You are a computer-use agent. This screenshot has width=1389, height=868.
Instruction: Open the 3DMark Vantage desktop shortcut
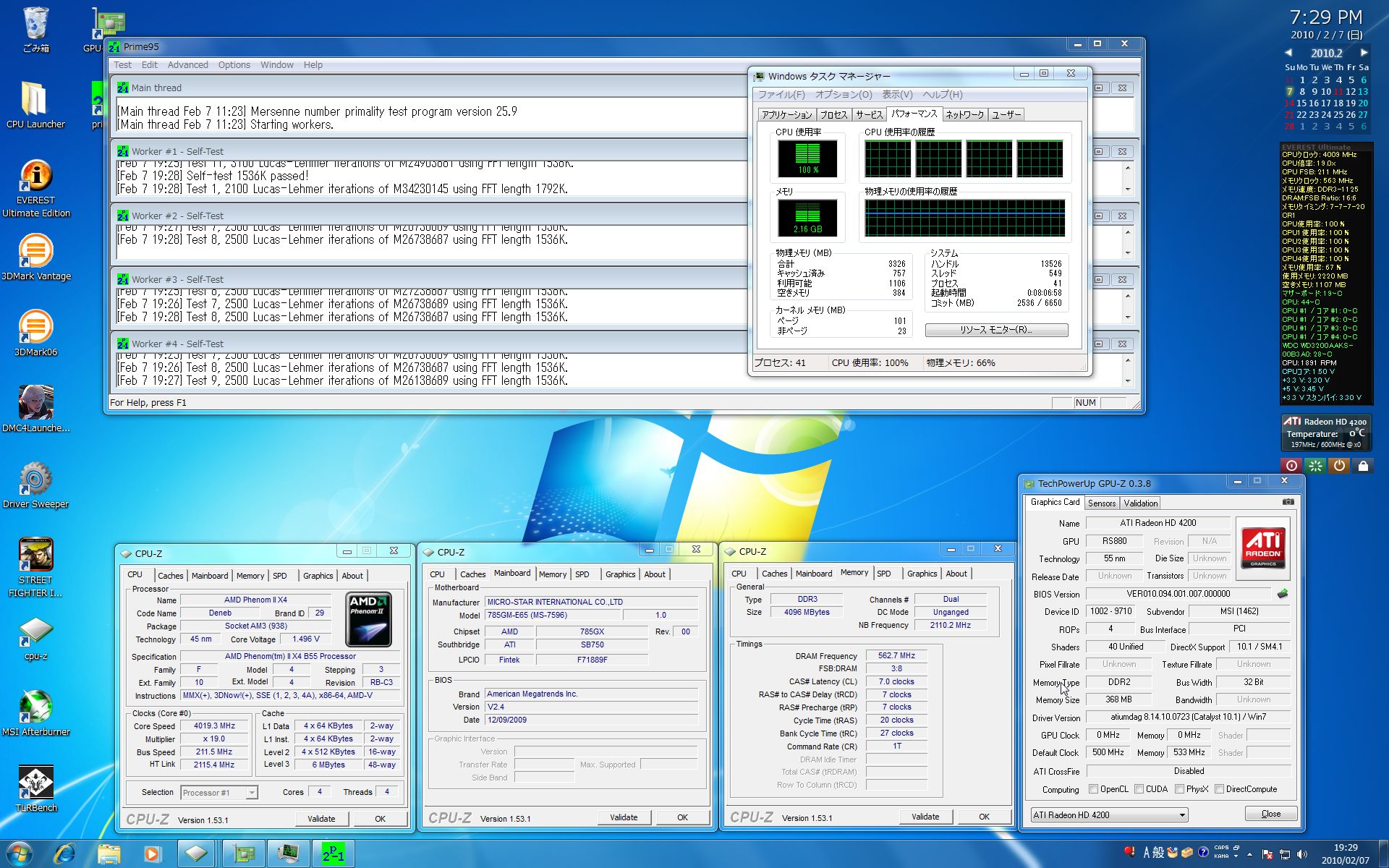[x=35, y=252]
